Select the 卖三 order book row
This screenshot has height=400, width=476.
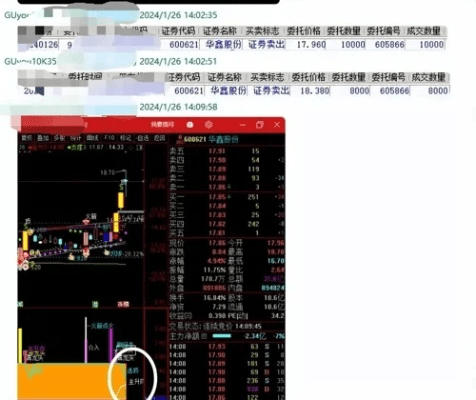click(227, 169)
